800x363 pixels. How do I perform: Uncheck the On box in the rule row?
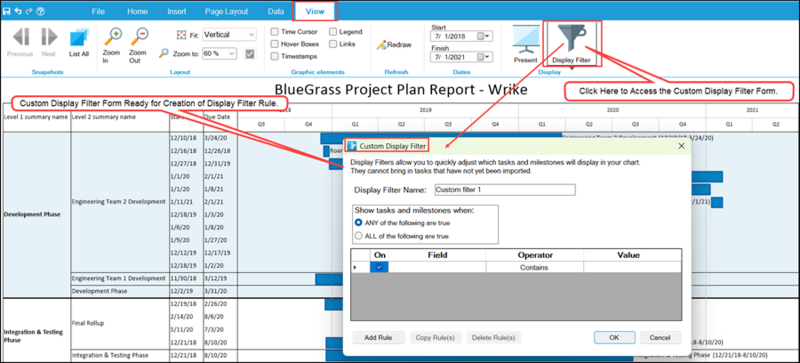pyautogui.click(x=379, y=267)
